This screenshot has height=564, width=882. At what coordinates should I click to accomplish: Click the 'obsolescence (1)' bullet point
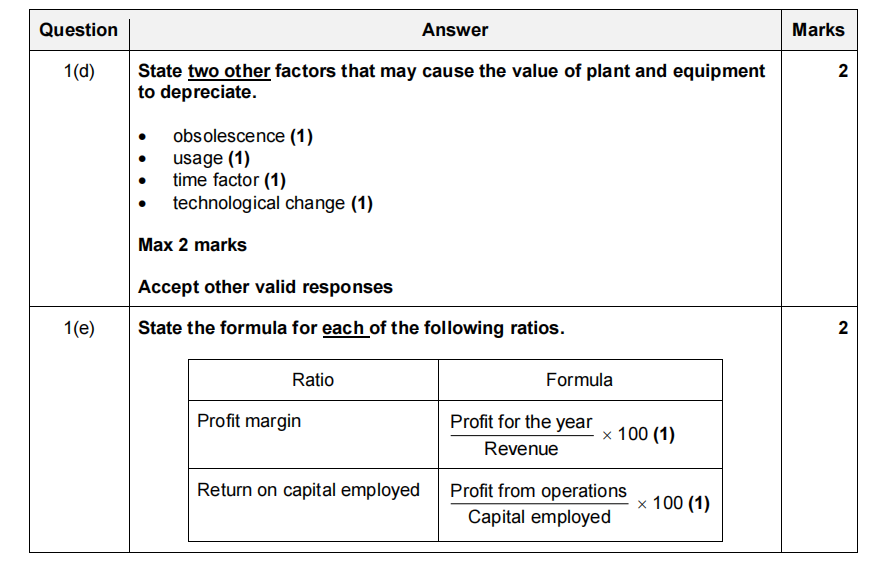point(242,136)
